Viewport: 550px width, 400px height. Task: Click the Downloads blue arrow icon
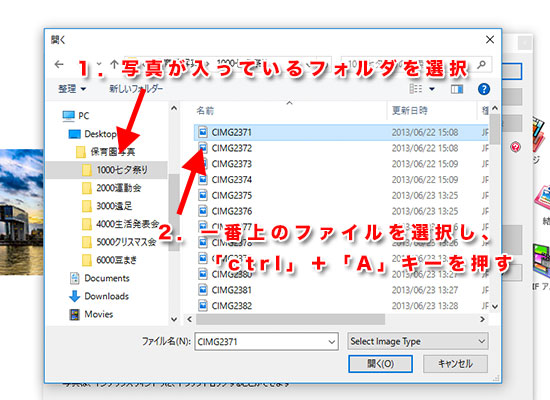74,296
